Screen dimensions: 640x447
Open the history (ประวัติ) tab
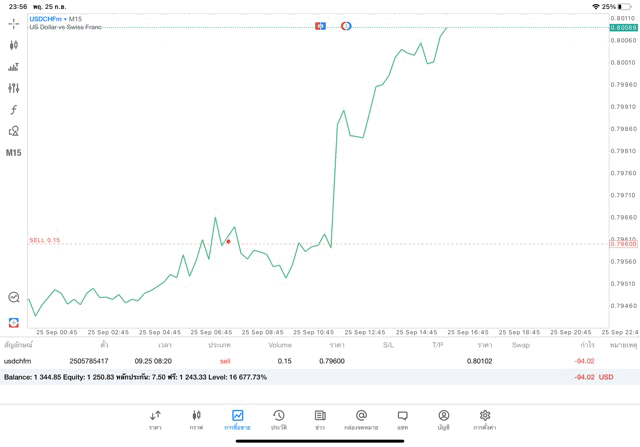(278, 419)
